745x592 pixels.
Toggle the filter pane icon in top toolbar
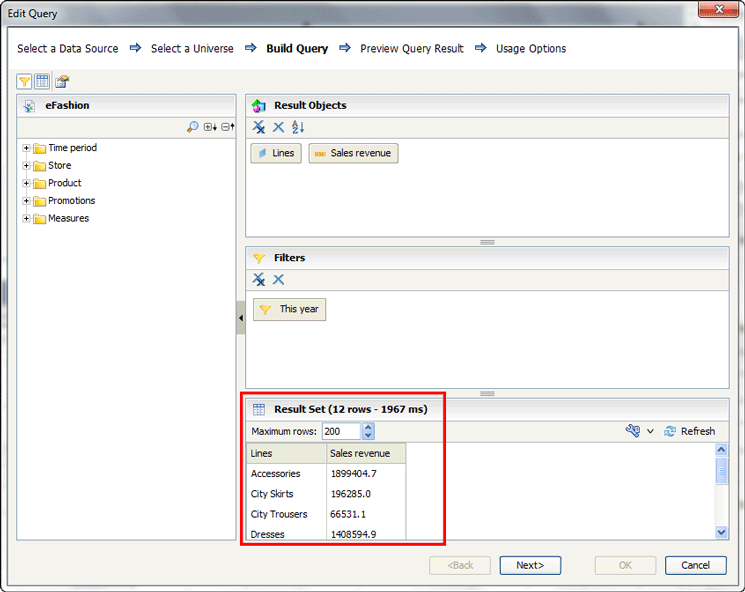coord(25,81)
